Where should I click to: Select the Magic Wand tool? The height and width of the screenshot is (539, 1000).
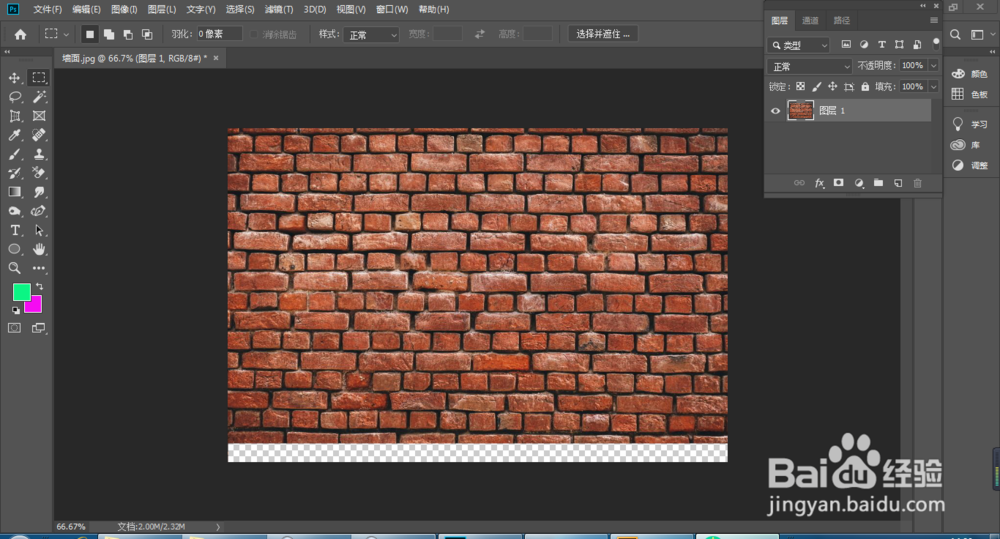pyautogui.click(x=39, y=97)
